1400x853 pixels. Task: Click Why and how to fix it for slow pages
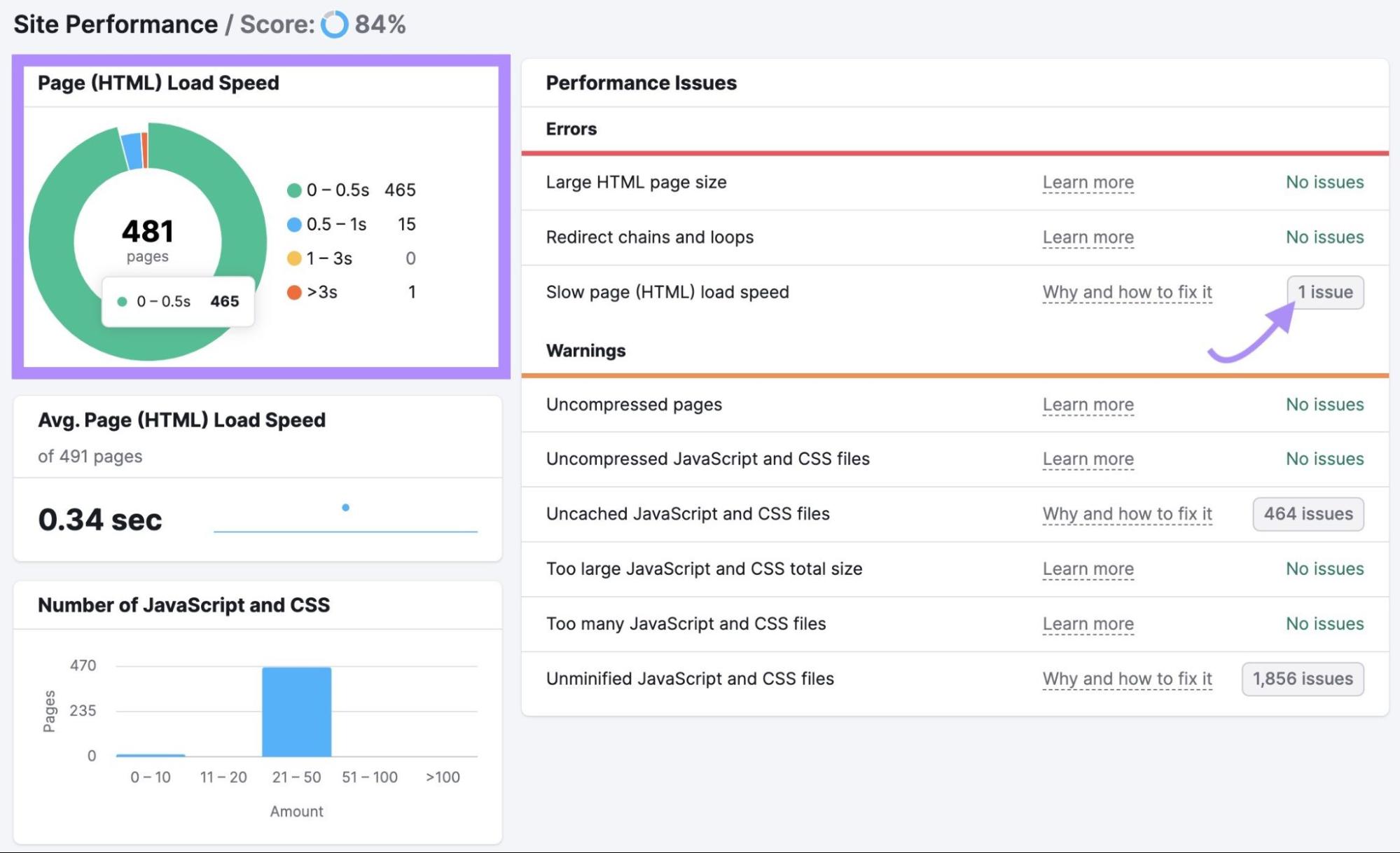click(1128, 292)
